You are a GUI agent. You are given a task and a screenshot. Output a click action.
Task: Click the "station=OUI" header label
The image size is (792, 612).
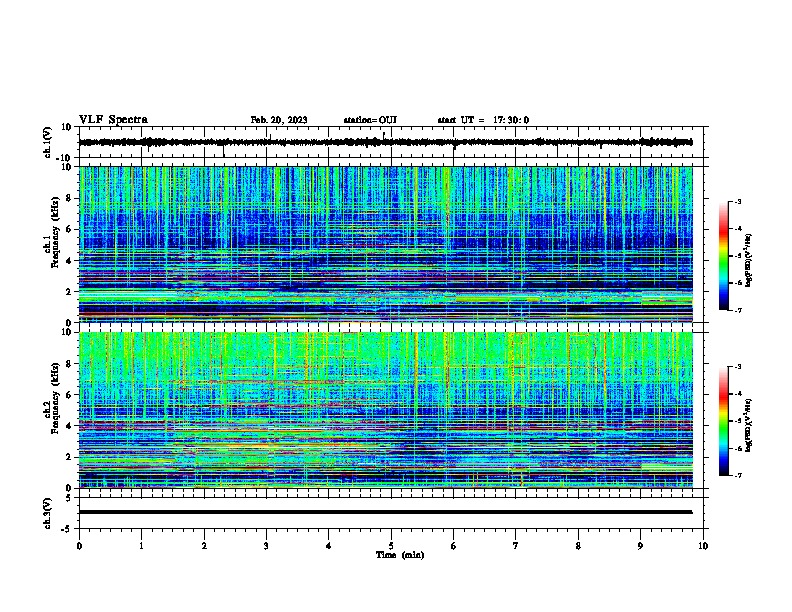[x=370, y=120]
